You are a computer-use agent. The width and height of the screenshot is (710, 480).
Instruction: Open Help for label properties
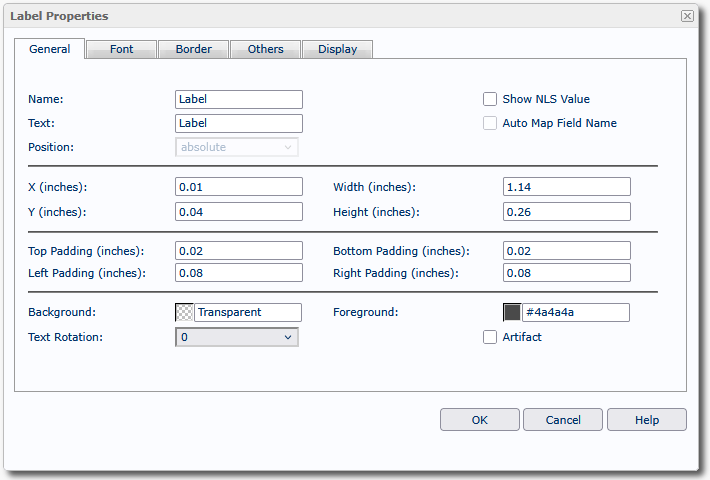click(647, 420)
